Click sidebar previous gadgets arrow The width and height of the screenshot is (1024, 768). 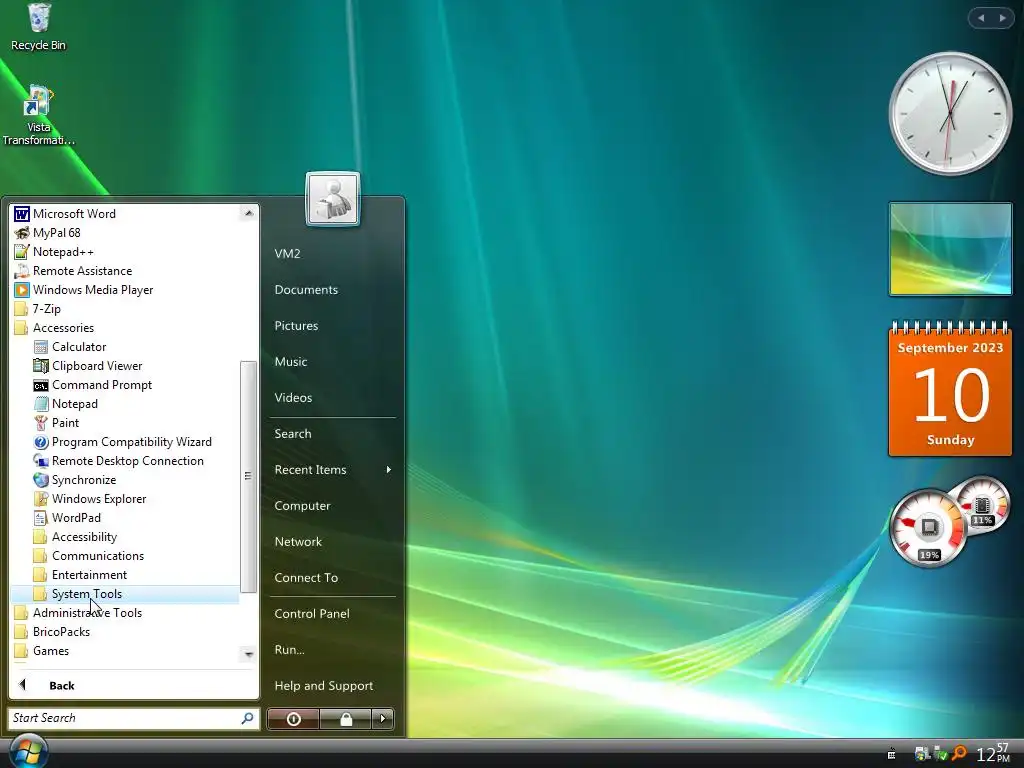981,18
